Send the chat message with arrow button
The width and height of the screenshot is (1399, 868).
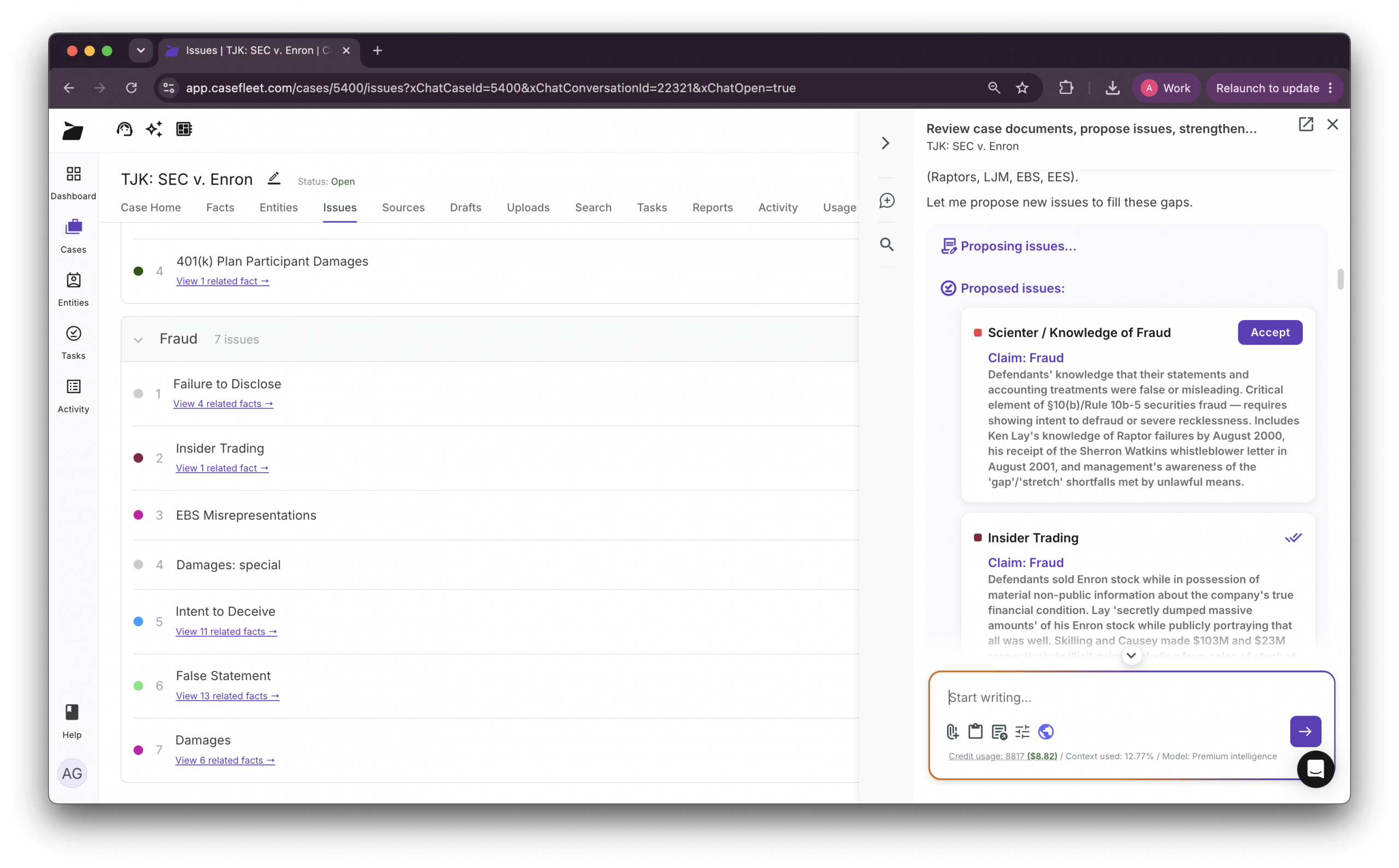(x=1306, y=731)
